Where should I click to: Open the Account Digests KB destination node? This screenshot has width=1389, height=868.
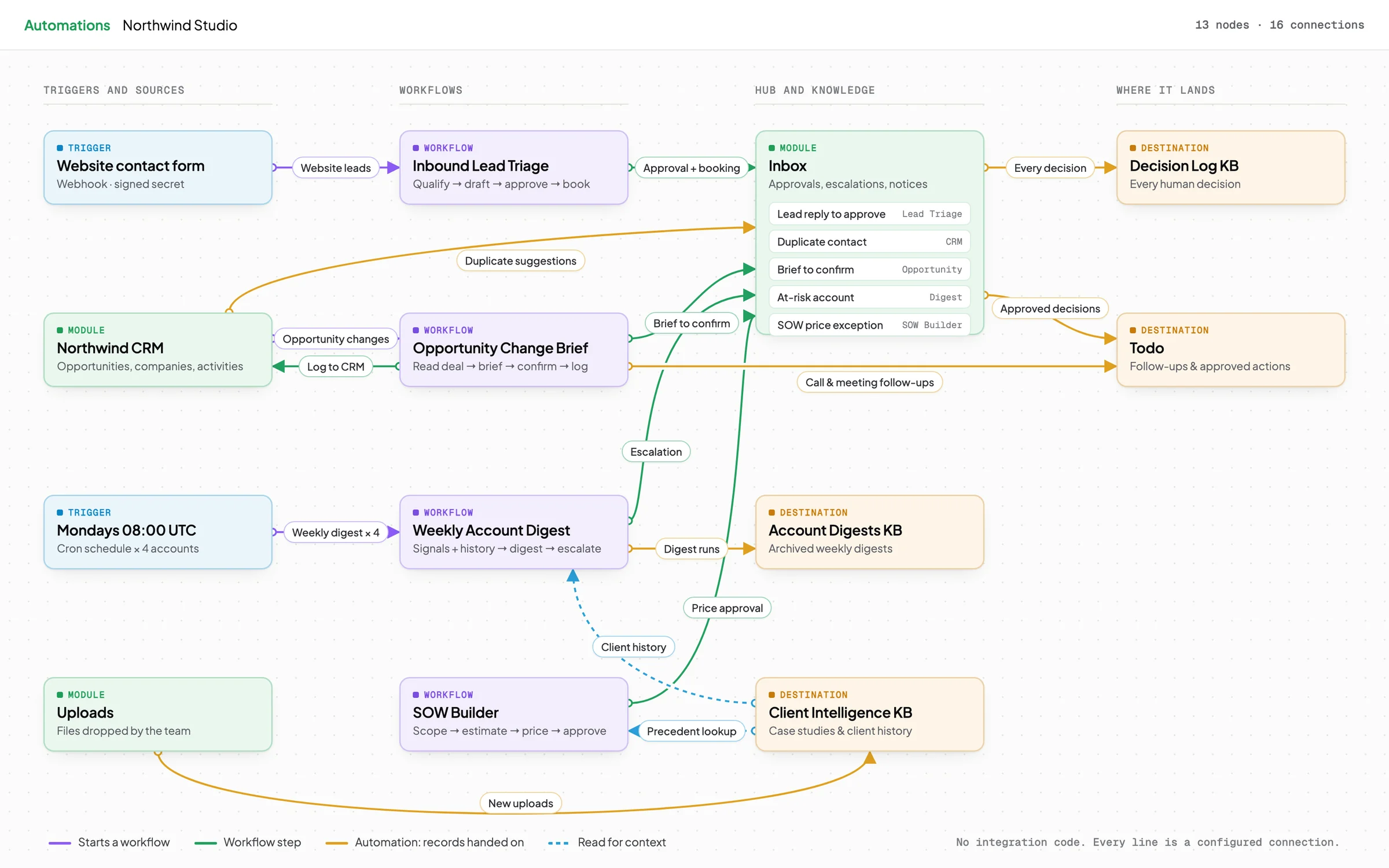(870, 532)
